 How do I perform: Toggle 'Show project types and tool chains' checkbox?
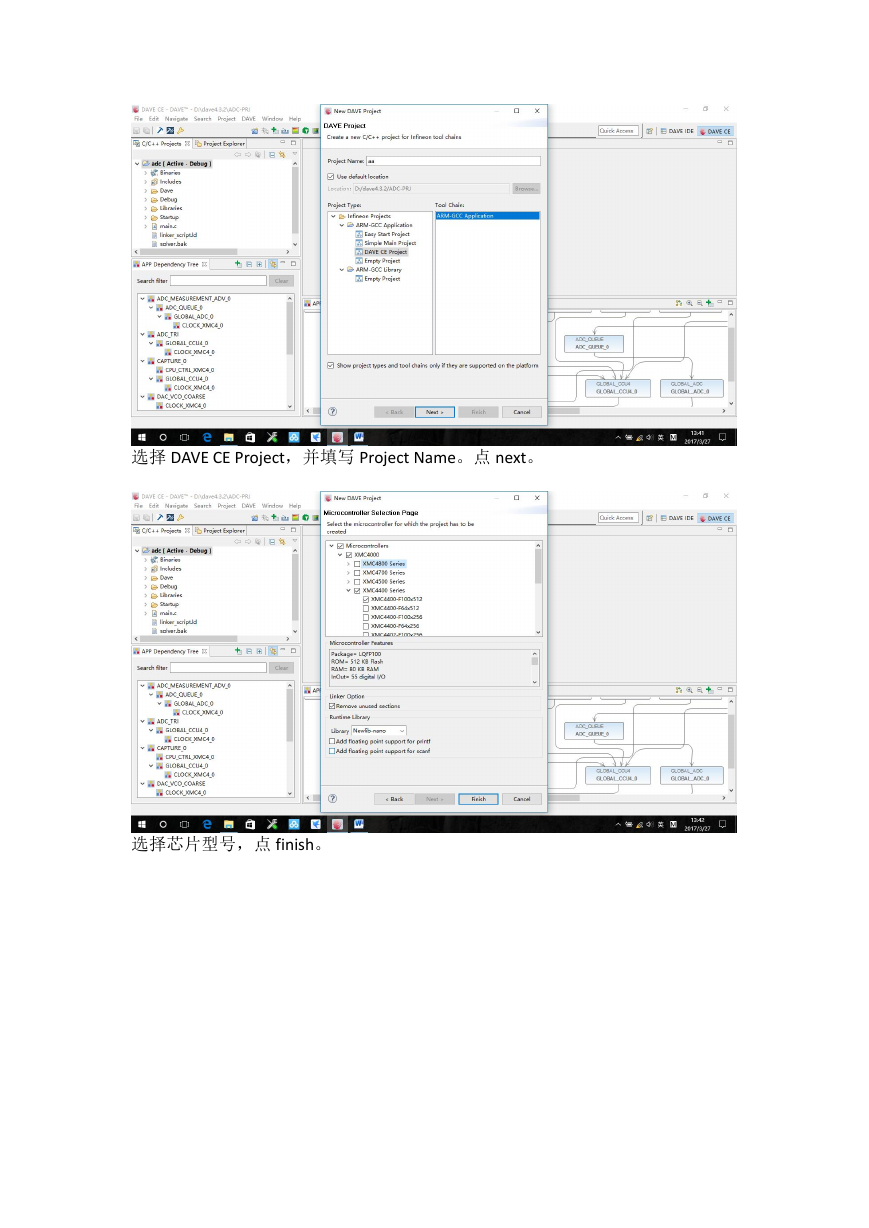tap(331, 365)
